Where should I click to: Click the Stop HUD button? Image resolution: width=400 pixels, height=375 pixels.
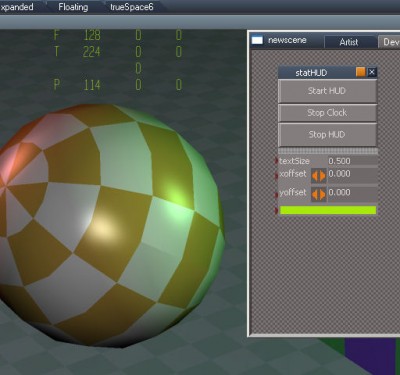327,135
